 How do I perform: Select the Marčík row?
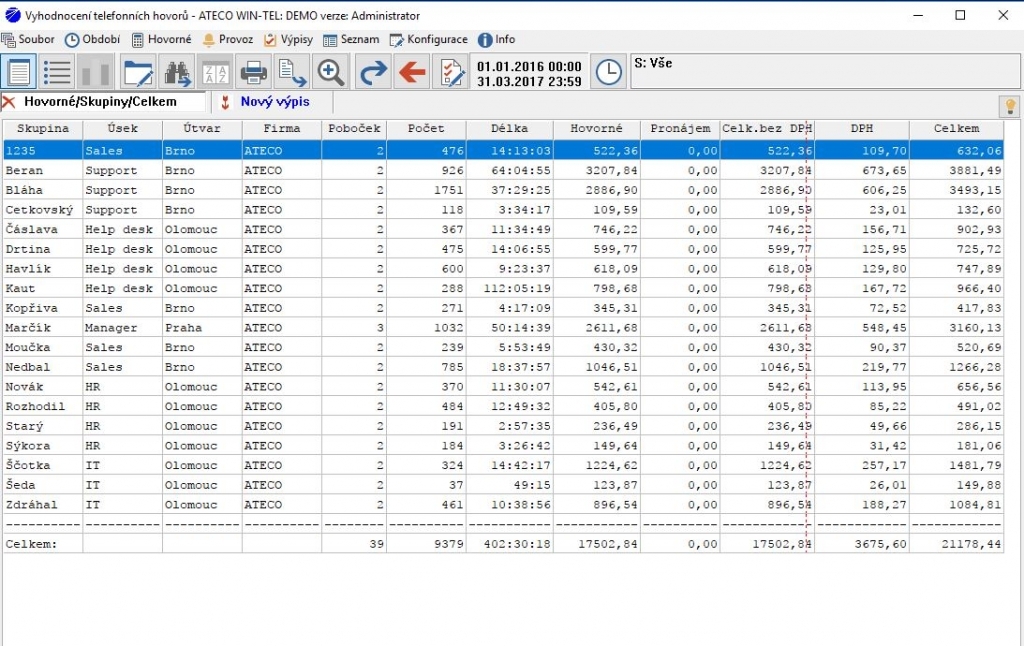(x=504, y=327)
